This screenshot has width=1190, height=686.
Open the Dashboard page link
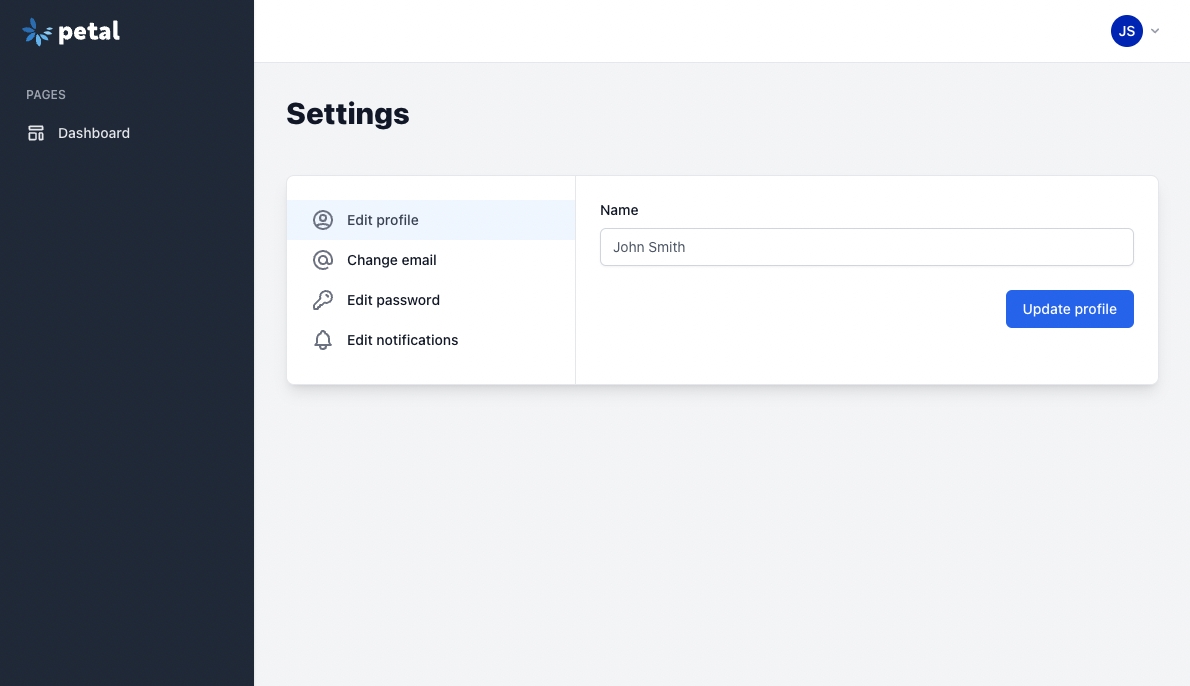(94, 133)
